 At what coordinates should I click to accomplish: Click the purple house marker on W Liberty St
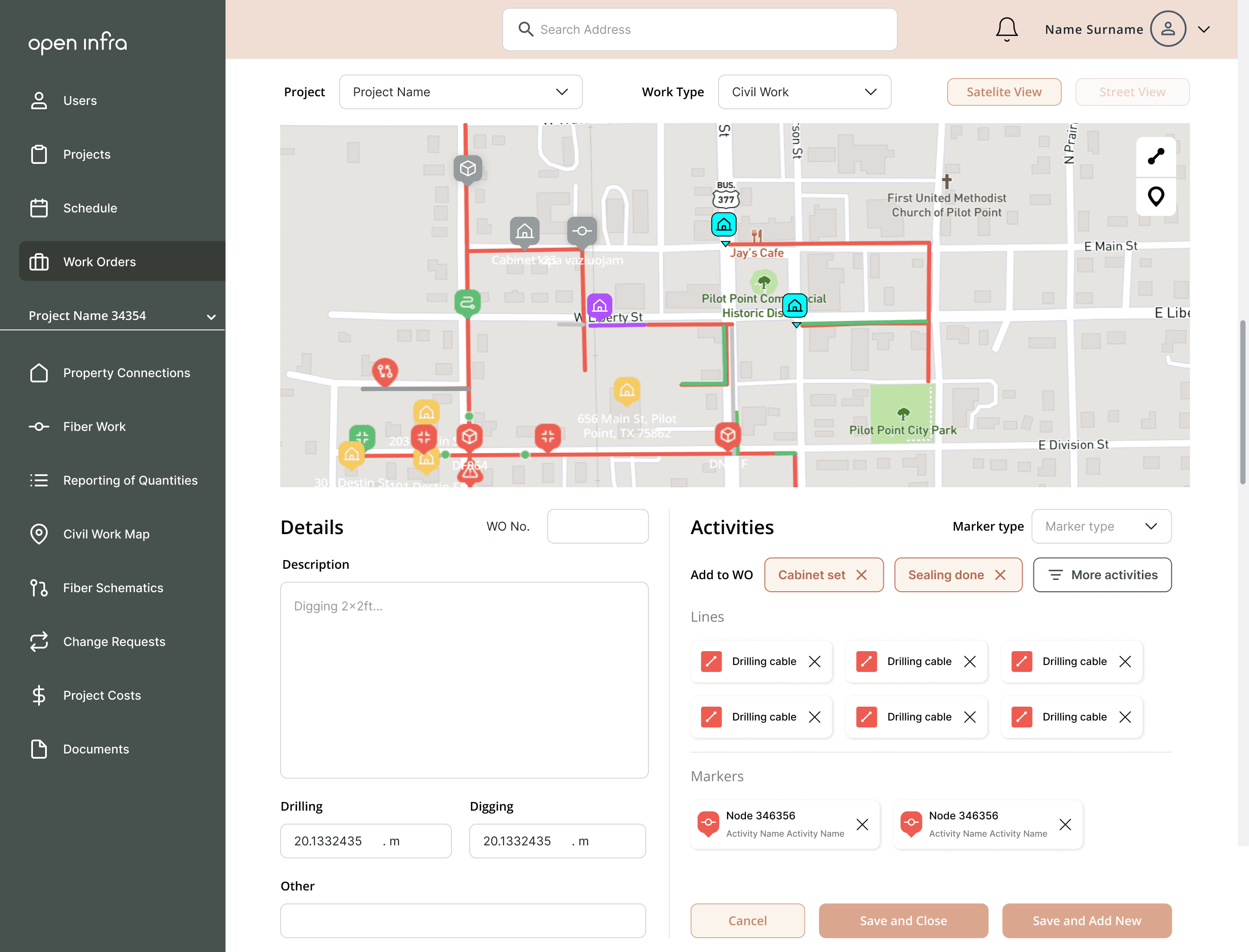[600, 307]
